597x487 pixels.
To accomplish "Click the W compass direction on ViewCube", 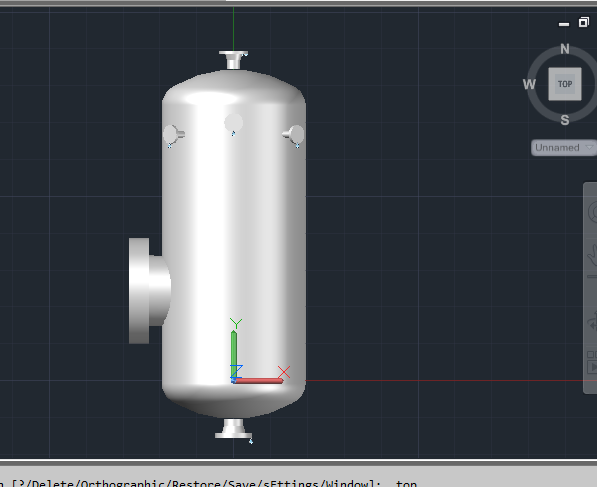I will [529, 84].
